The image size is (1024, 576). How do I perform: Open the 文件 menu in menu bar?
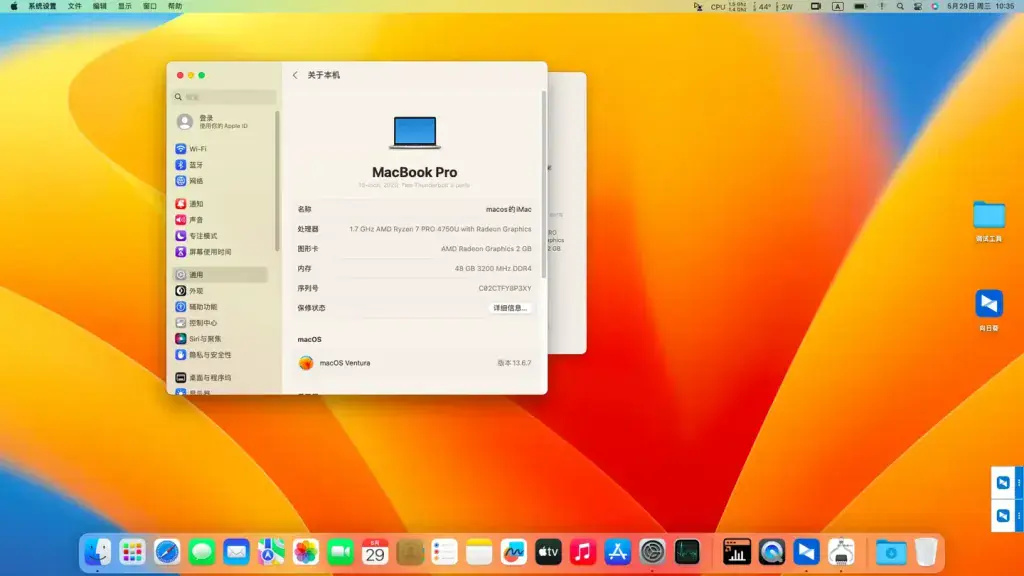click(75, 6)
